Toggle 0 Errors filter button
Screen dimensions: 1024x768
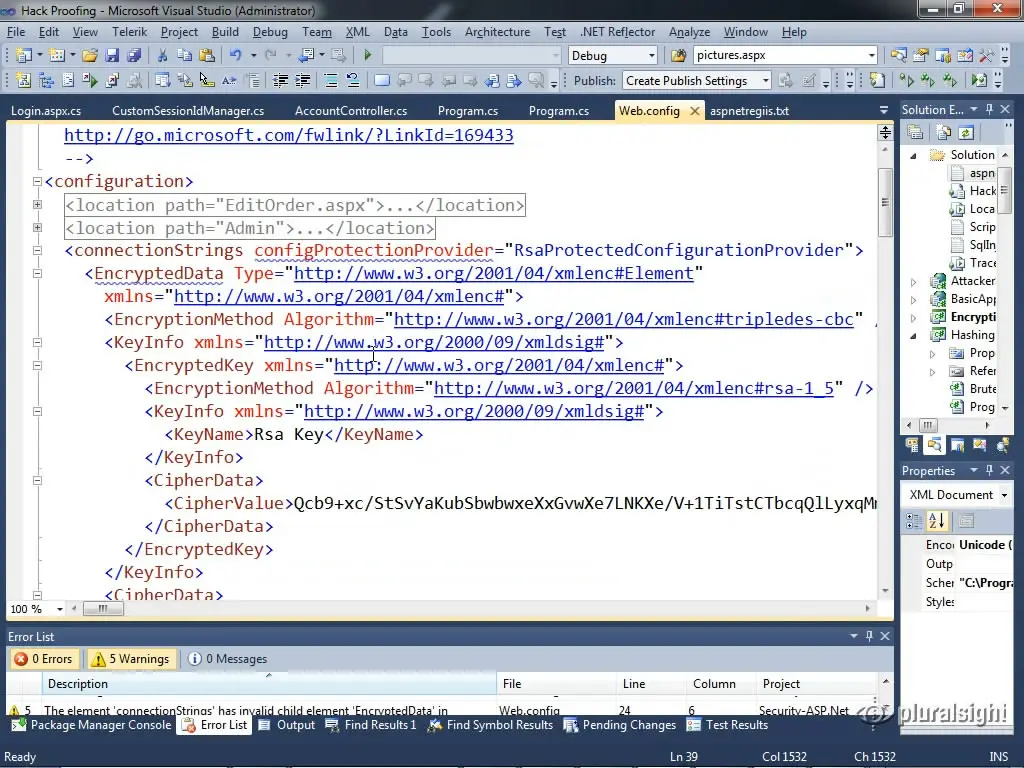click(44, 659)
